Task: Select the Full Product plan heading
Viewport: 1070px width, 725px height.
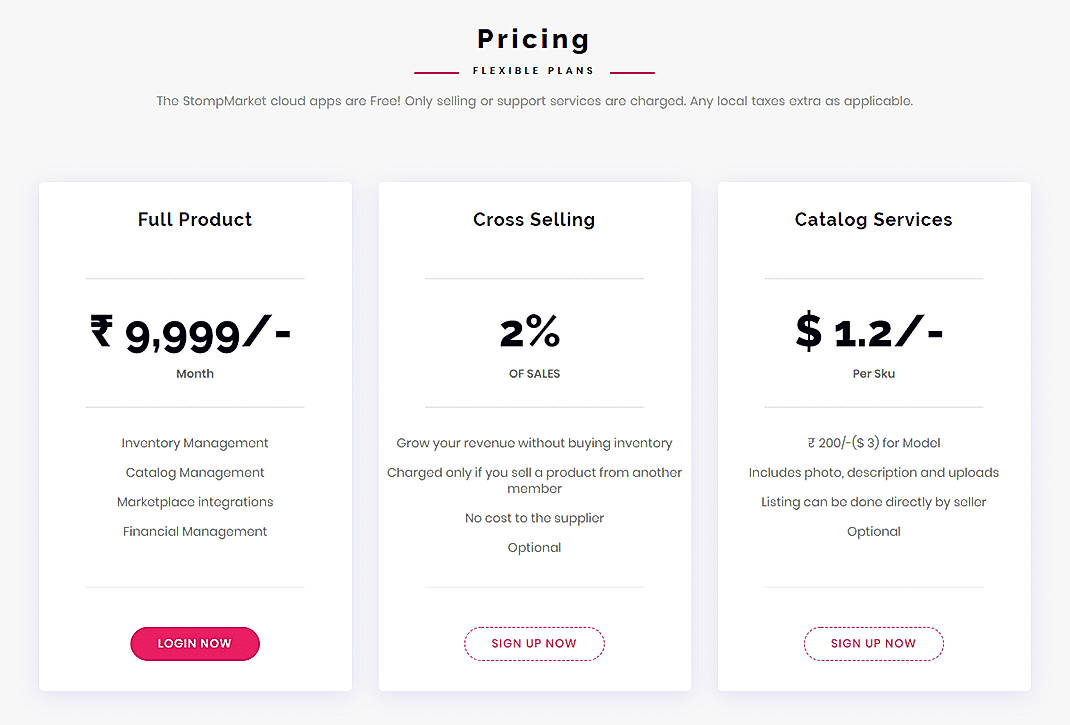Action: (x=194, y=219)
